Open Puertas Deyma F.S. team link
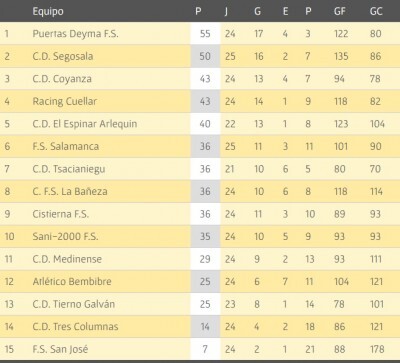 [x=75, y=34]
